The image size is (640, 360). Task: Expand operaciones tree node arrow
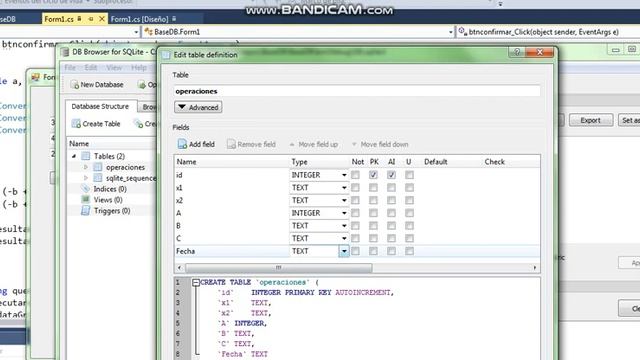coord(86,167)
